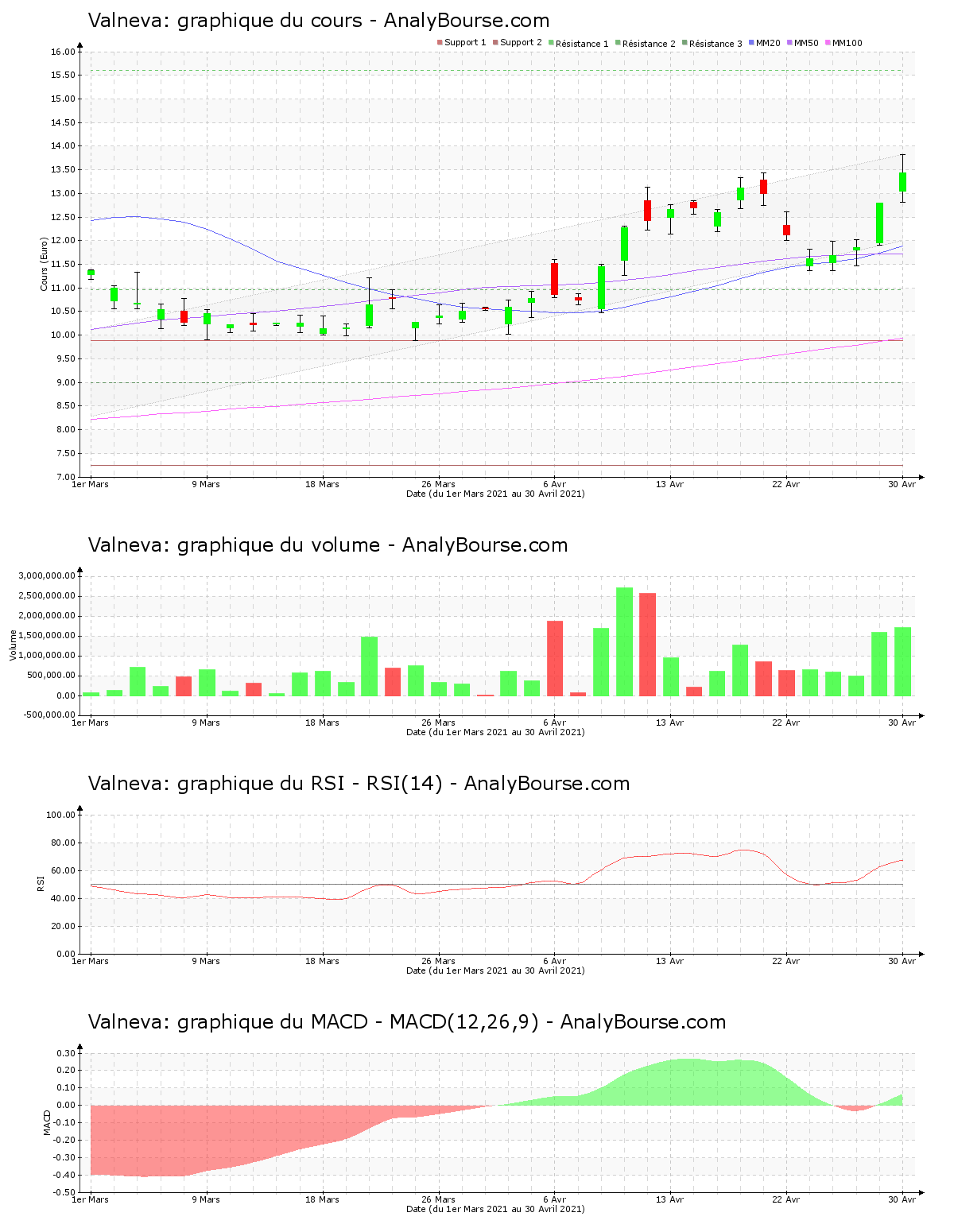Click the red volume bar at 6 Avr
This screenshot has height=1232, width=954.
pyautogui.click(x=555, y=658)
